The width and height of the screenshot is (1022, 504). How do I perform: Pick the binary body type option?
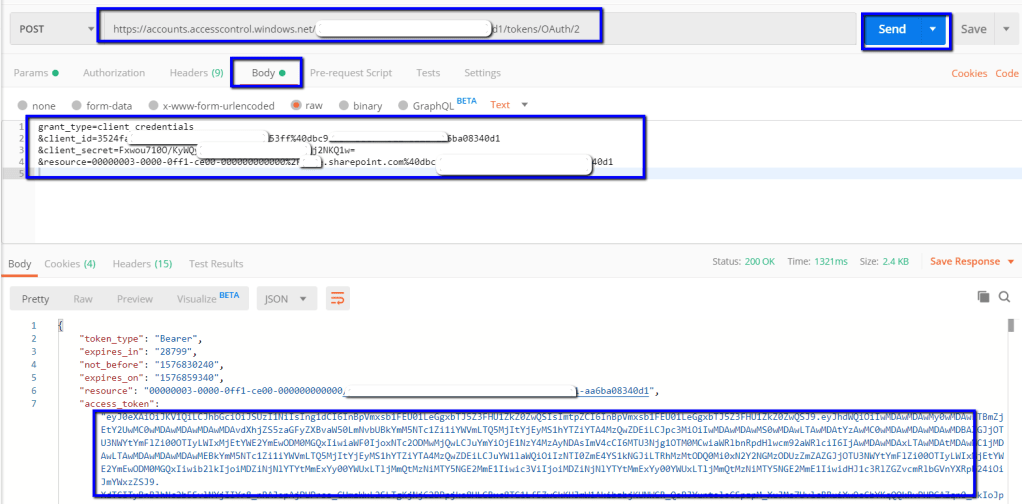(345, 105)
